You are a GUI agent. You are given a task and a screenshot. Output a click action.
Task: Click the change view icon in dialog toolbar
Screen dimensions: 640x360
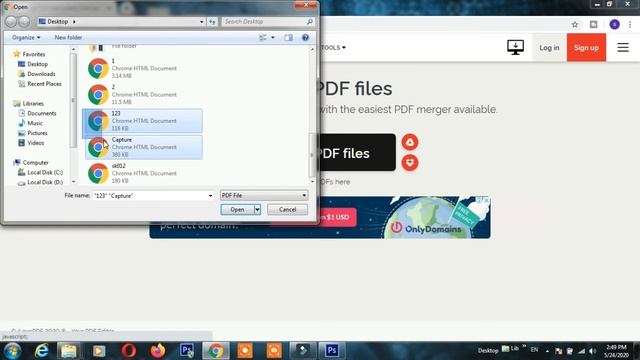(263, 38)
